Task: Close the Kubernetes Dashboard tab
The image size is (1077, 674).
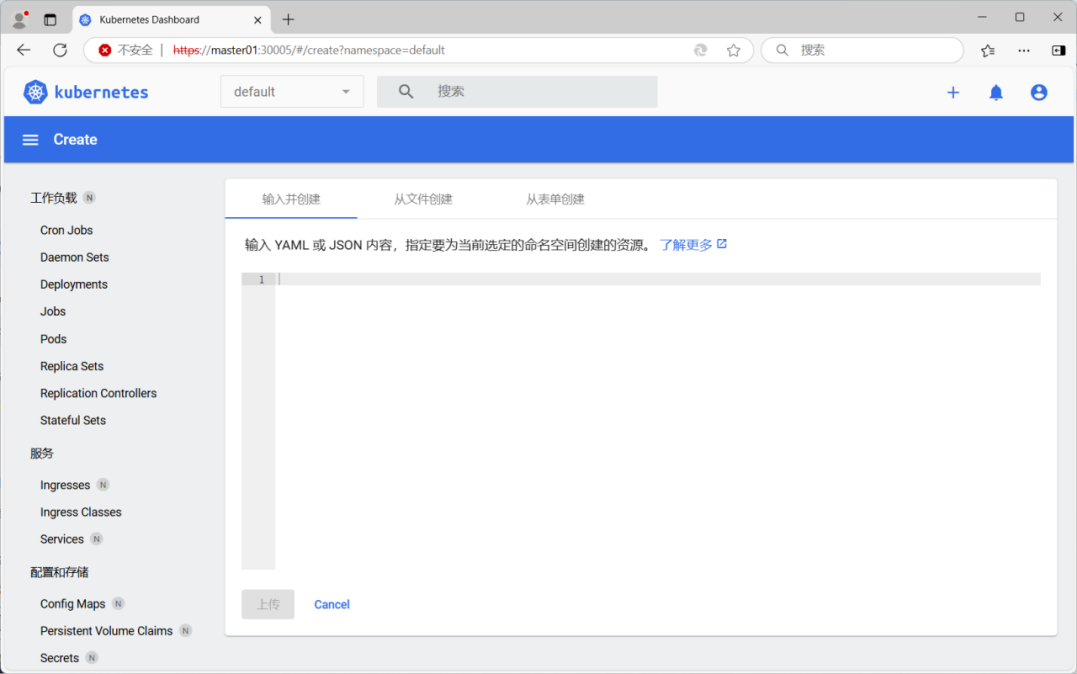Action: click(x=258, y=20)
